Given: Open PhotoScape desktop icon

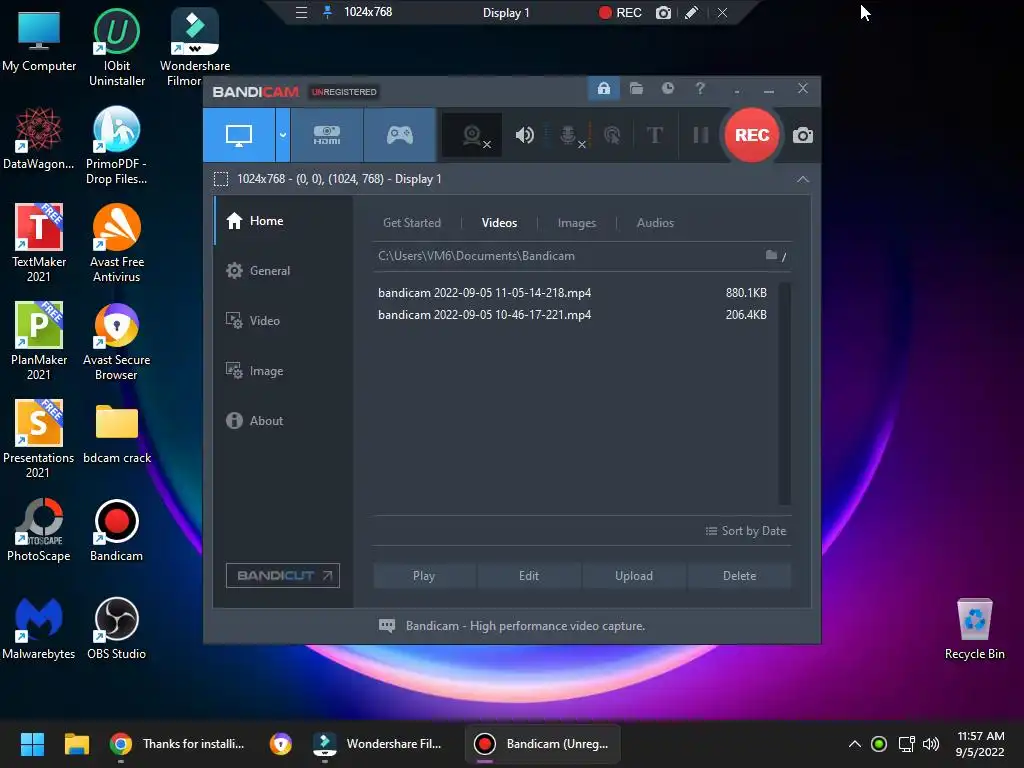Looking at the screenshot, I should (39, 530).
